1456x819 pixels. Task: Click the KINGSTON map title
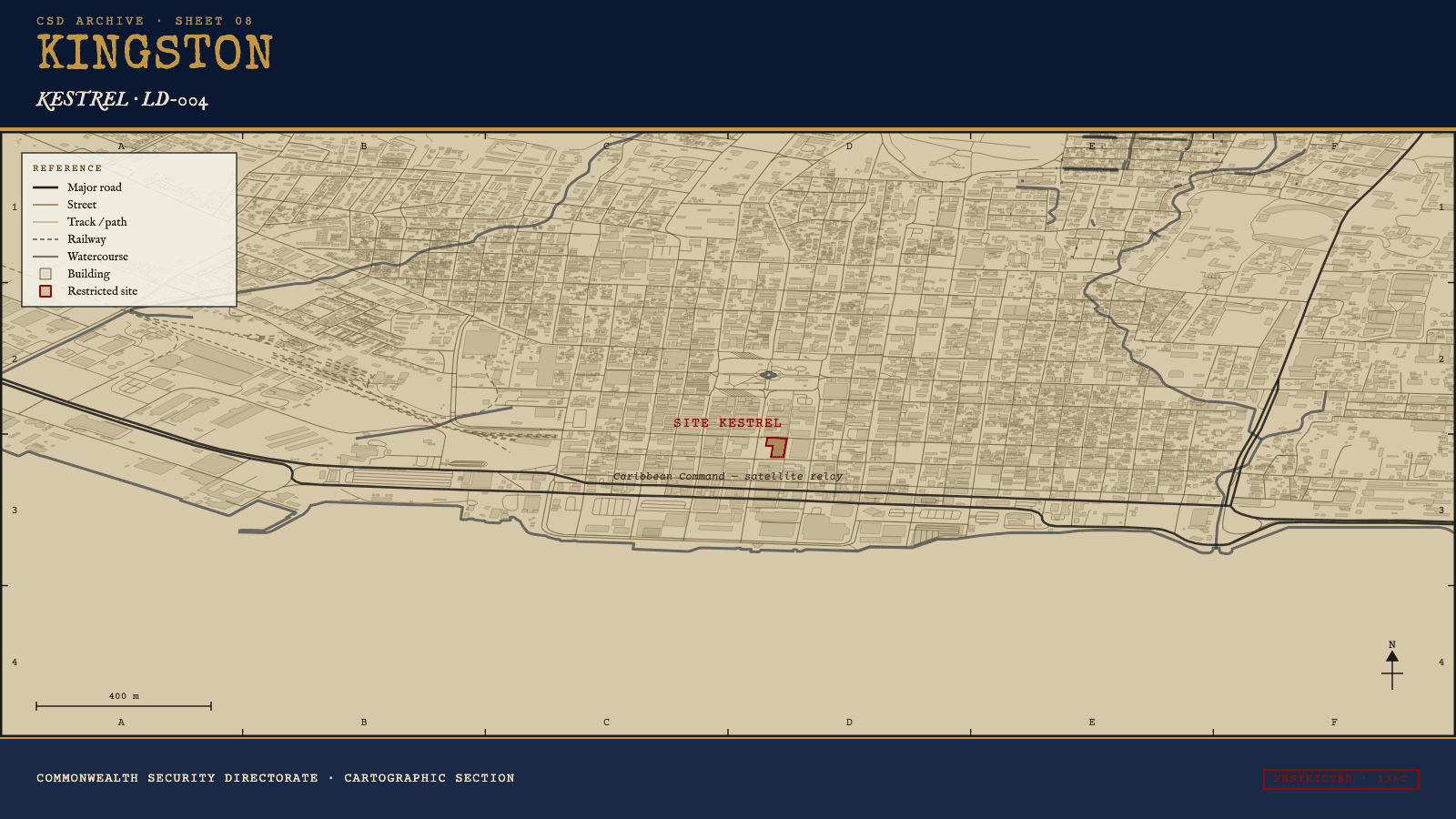(x=155, y=53)
